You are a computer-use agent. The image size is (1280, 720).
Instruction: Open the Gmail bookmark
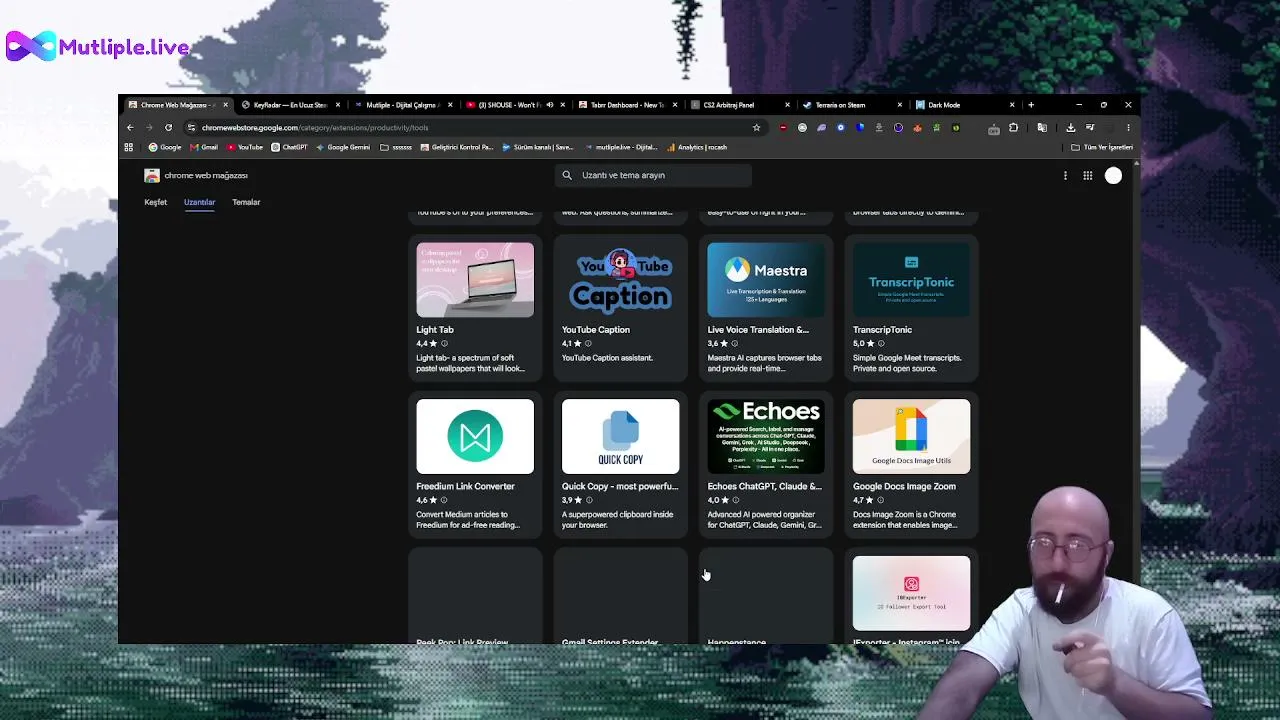(204, 147)
